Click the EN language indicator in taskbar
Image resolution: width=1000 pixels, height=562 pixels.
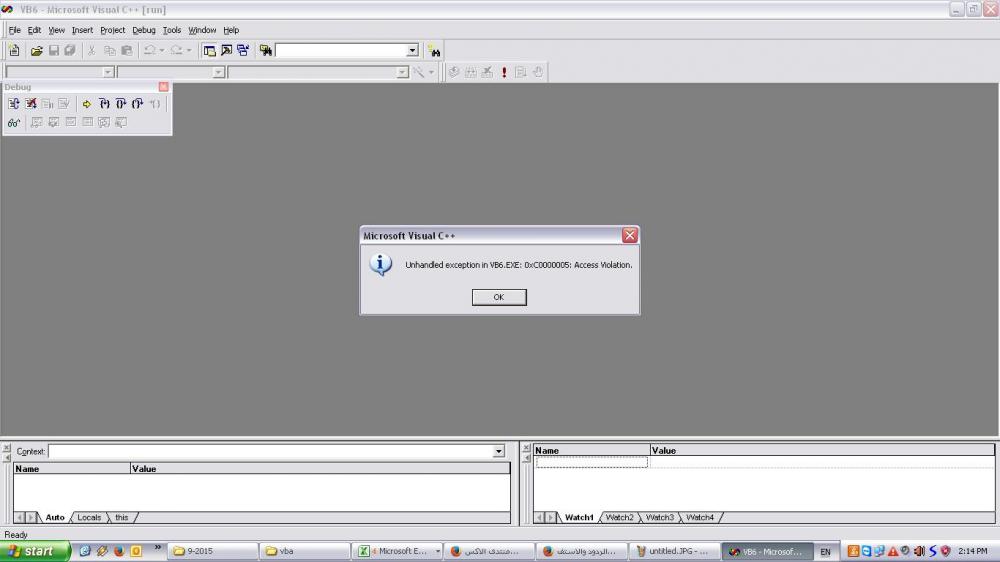[825, 552]
